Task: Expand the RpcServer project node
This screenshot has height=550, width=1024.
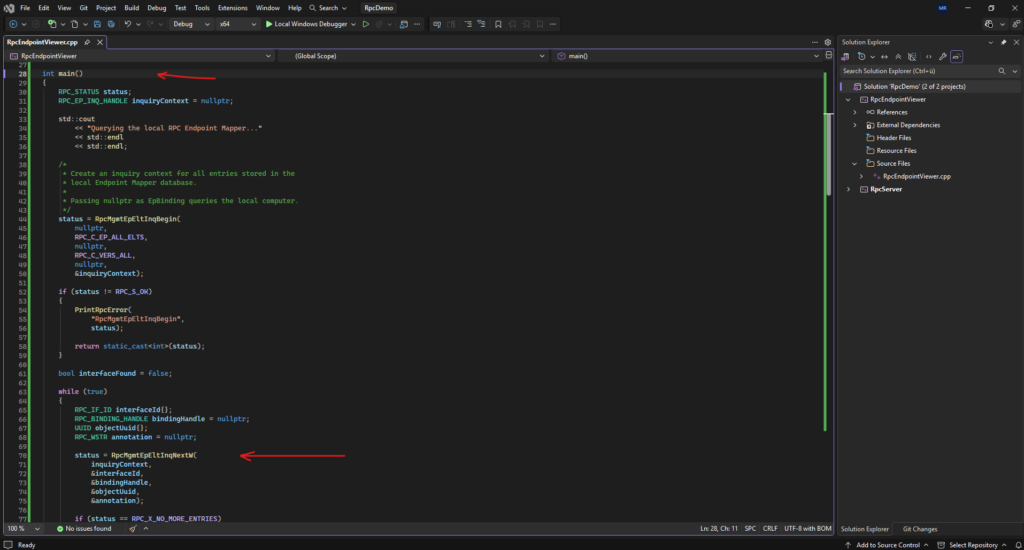Action: (848, 189)
